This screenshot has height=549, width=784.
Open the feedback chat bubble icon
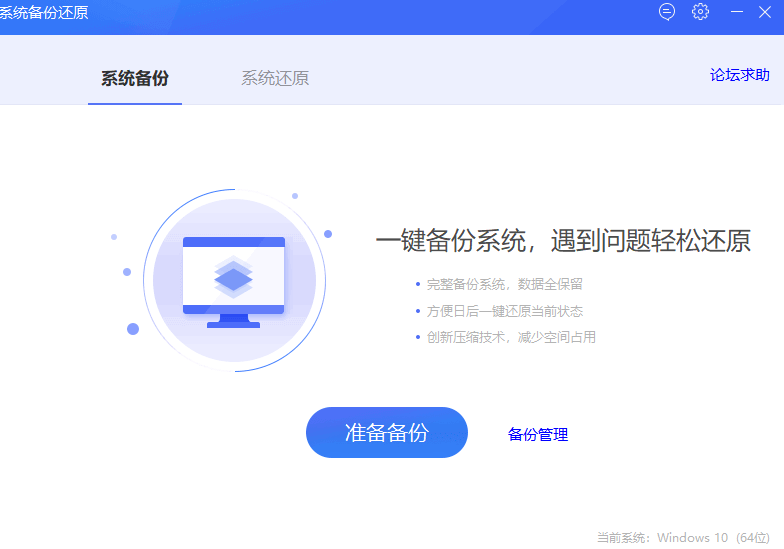click(667, 12)
